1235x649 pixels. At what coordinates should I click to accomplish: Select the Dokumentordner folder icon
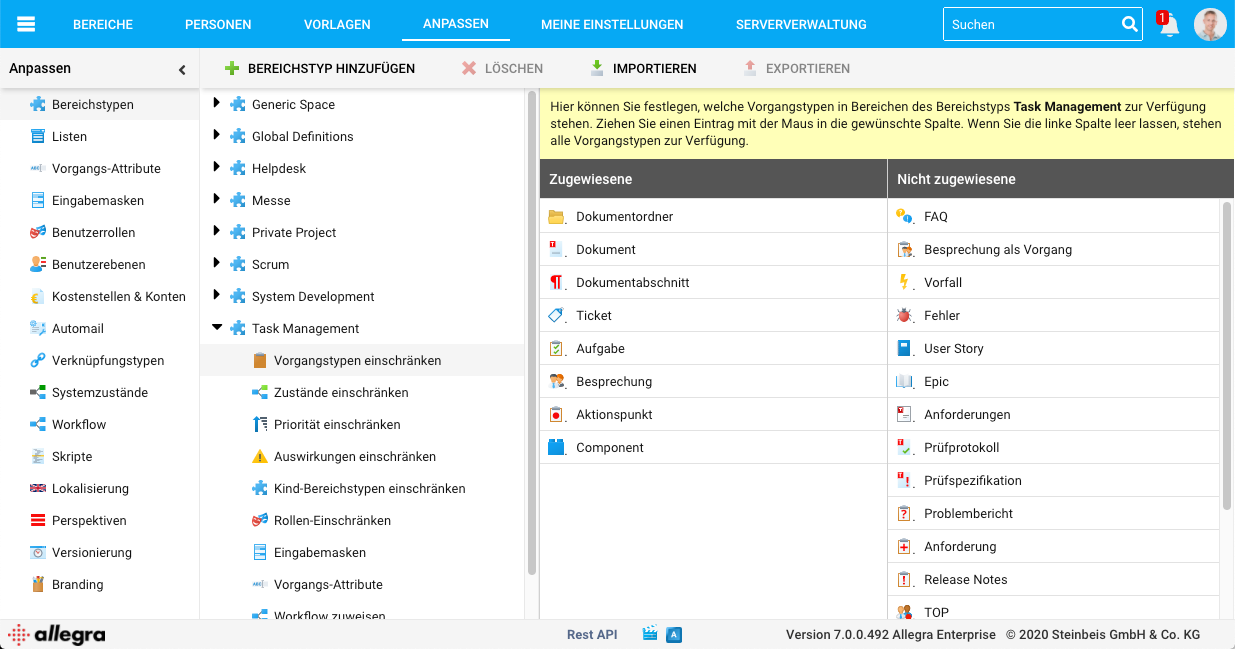[557, 217]
